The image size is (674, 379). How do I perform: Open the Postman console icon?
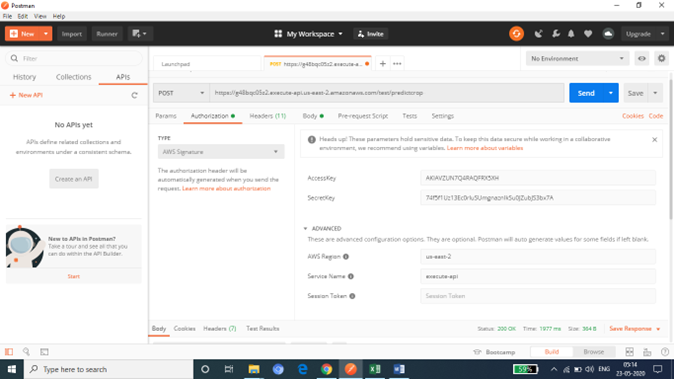click(x=44, y=351)
